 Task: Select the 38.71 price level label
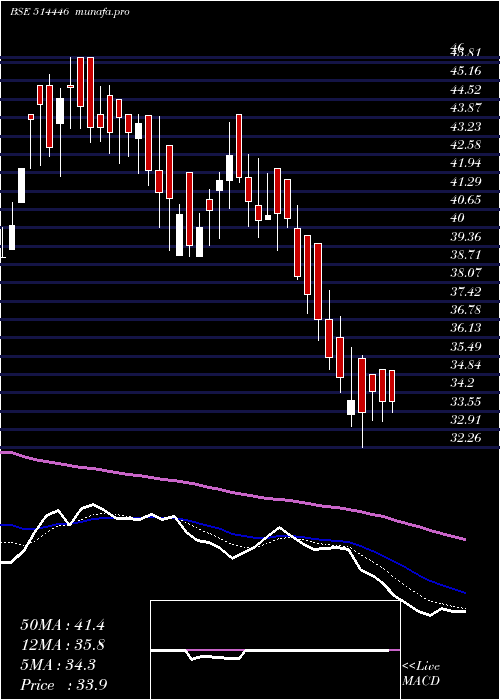point(466,255)
